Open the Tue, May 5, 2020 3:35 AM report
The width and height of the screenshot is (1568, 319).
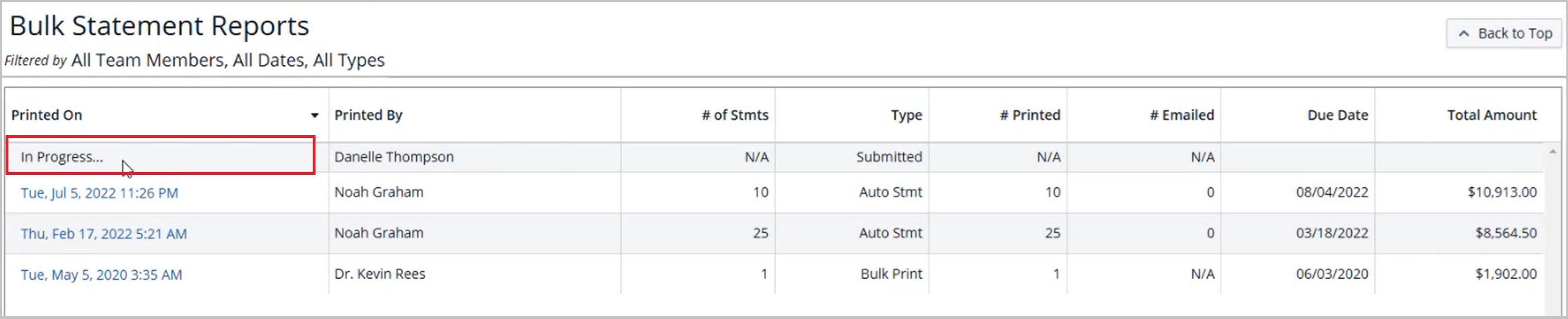pyautogui.click(x=101, y=274)
